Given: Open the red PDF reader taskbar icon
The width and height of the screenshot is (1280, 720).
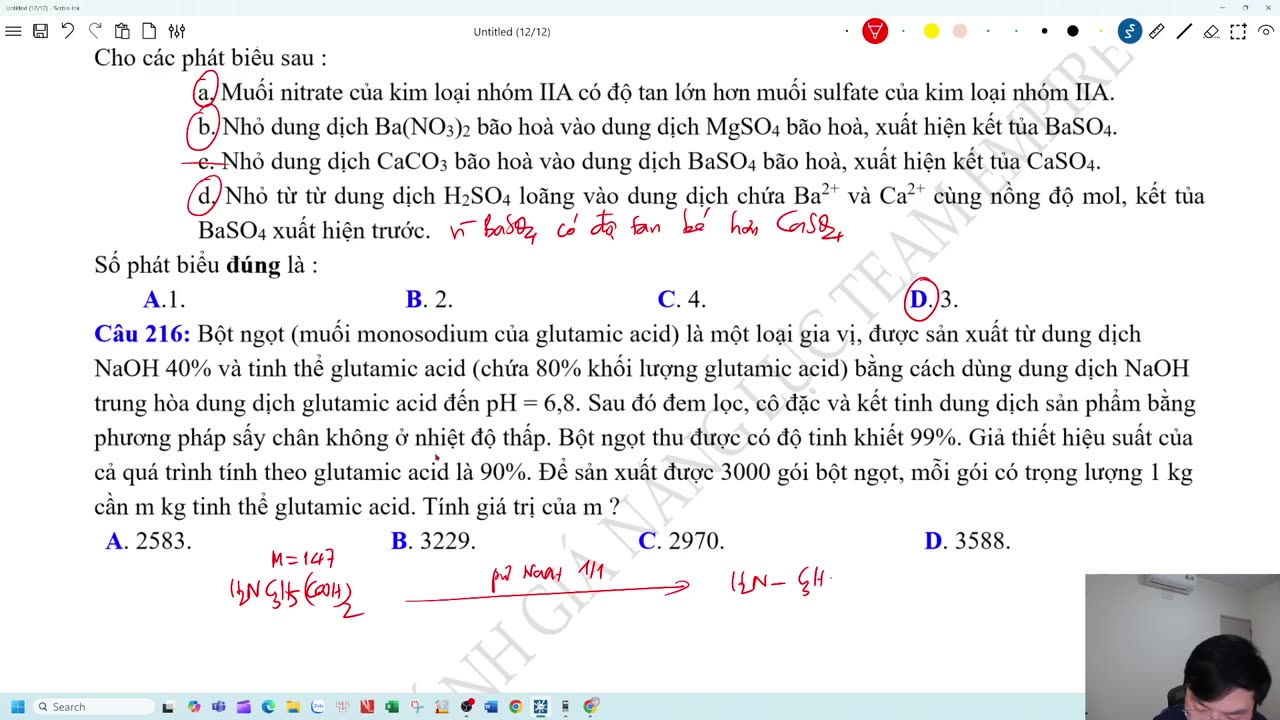Looking at the screenshot, I should (367, 707).
